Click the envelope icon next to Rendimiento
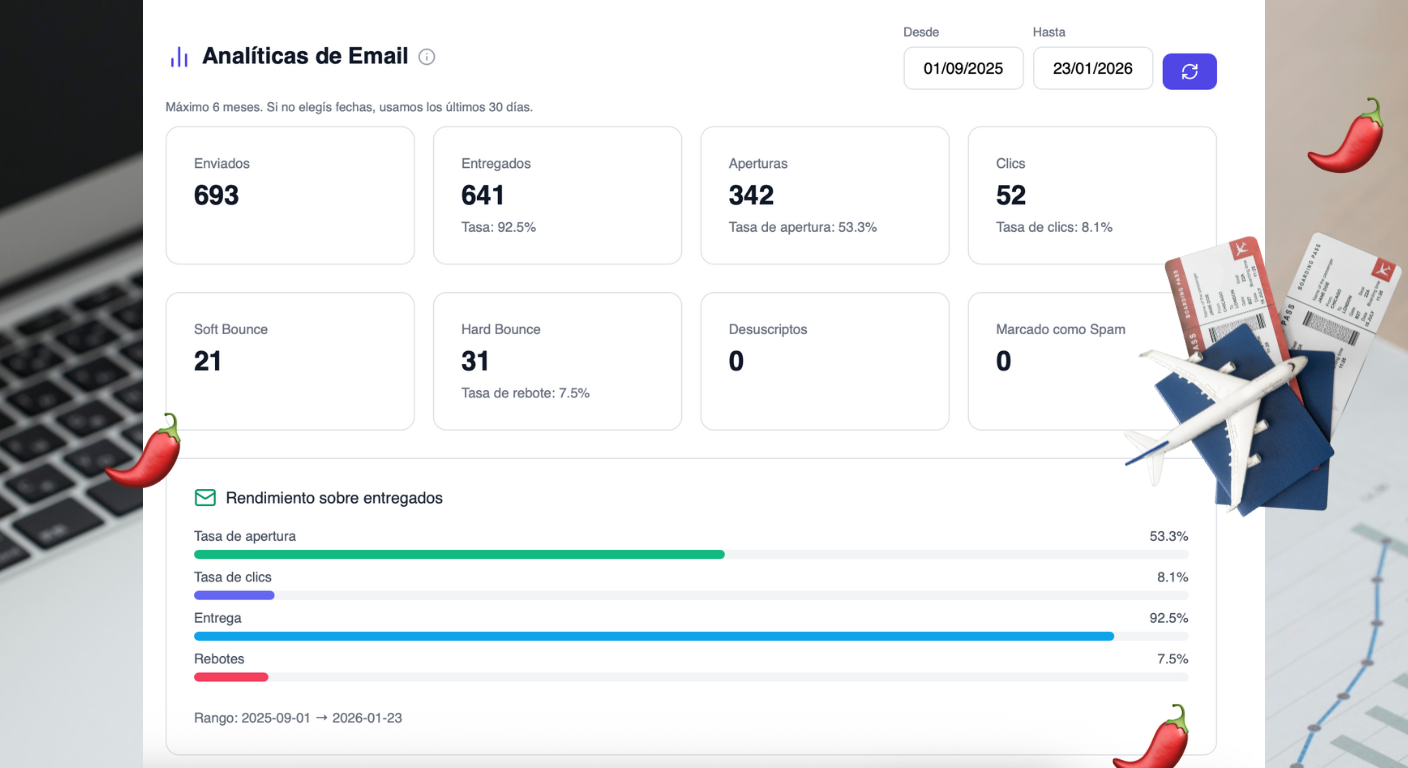 [205, 498]
